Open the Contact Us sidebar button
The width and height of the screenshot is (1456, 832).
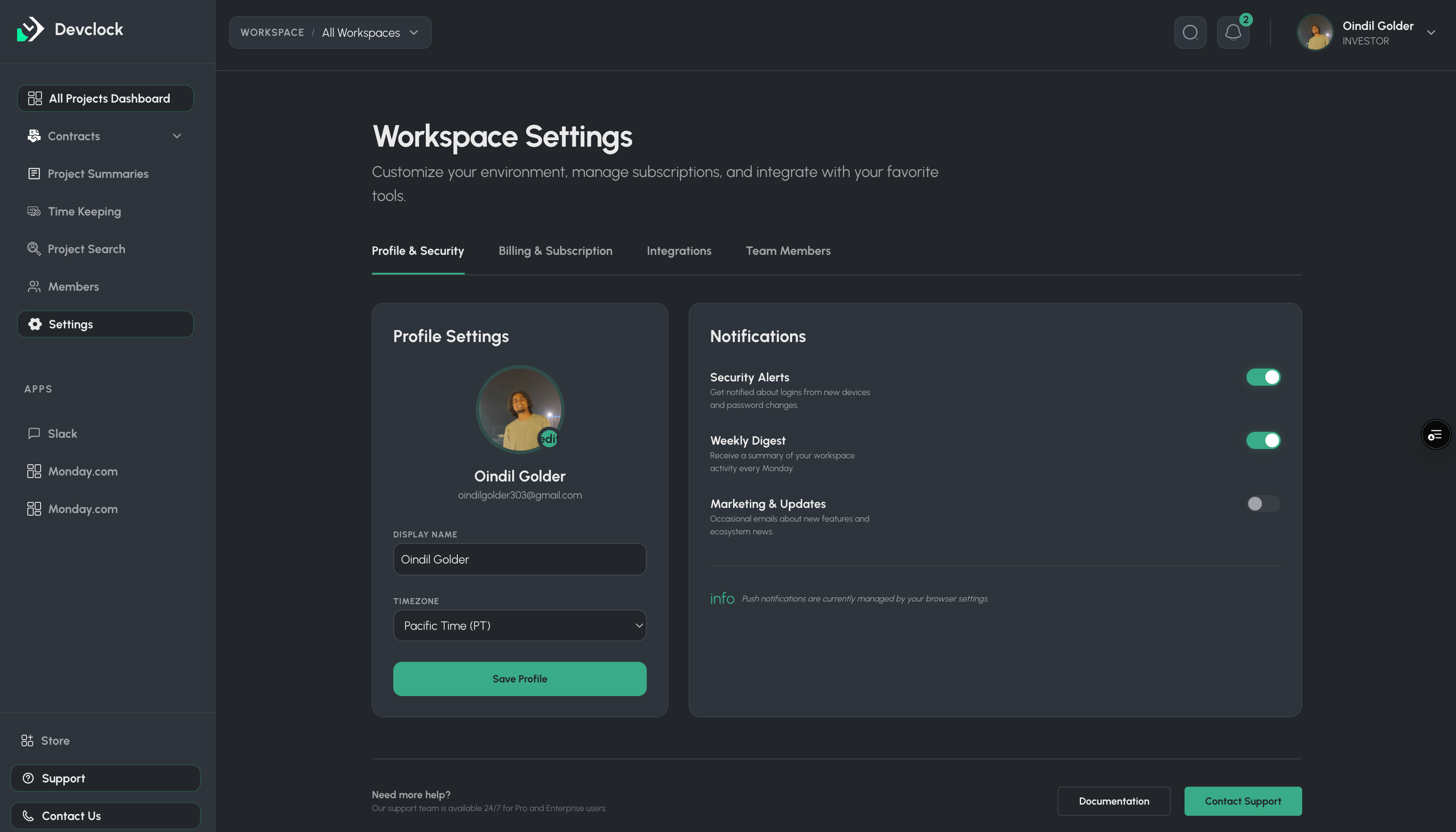point(105,816)
